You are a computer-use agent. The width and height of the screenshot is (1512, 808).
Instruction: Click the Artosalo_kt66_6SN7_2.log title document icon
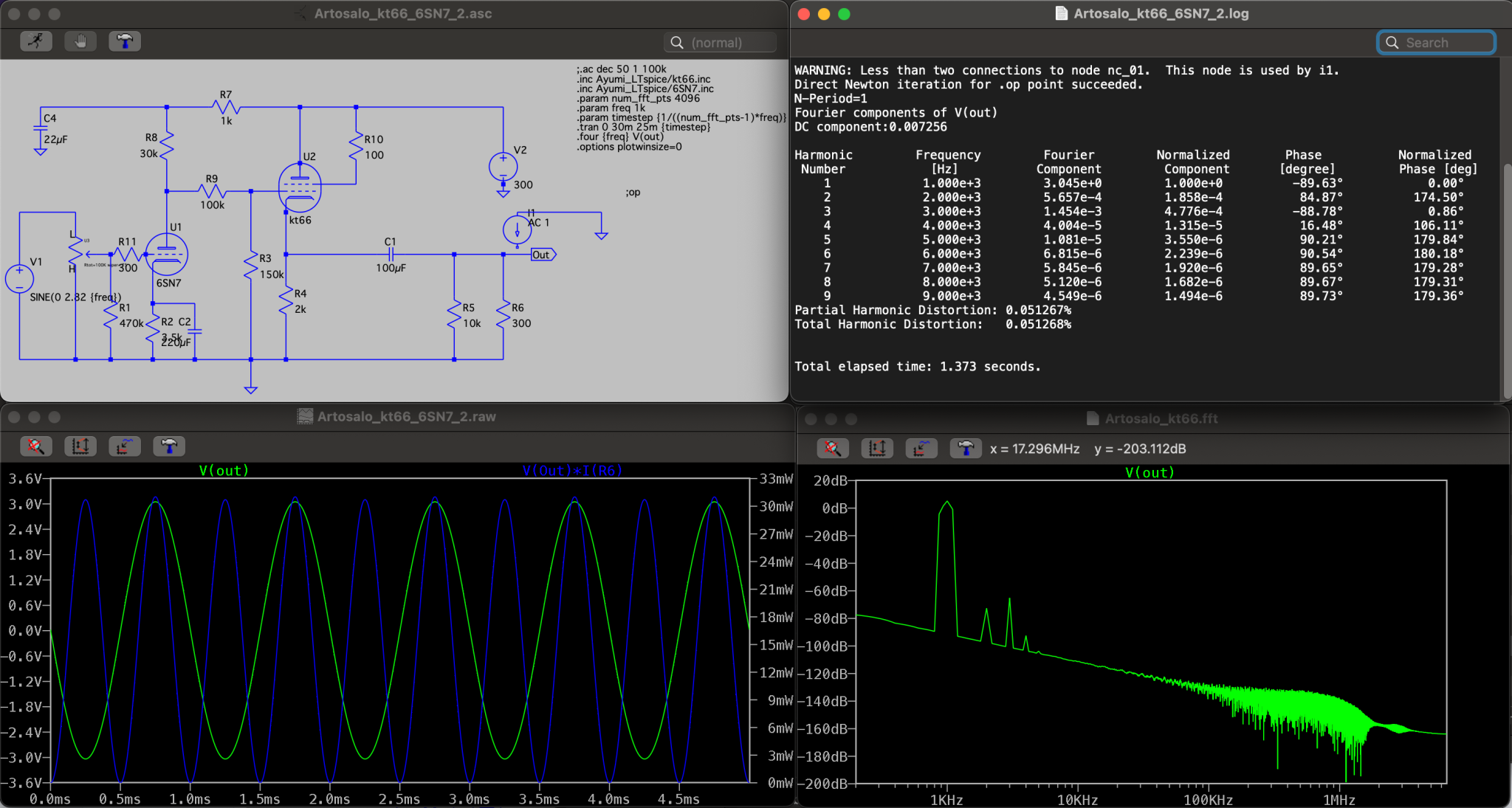[1061, 13]
